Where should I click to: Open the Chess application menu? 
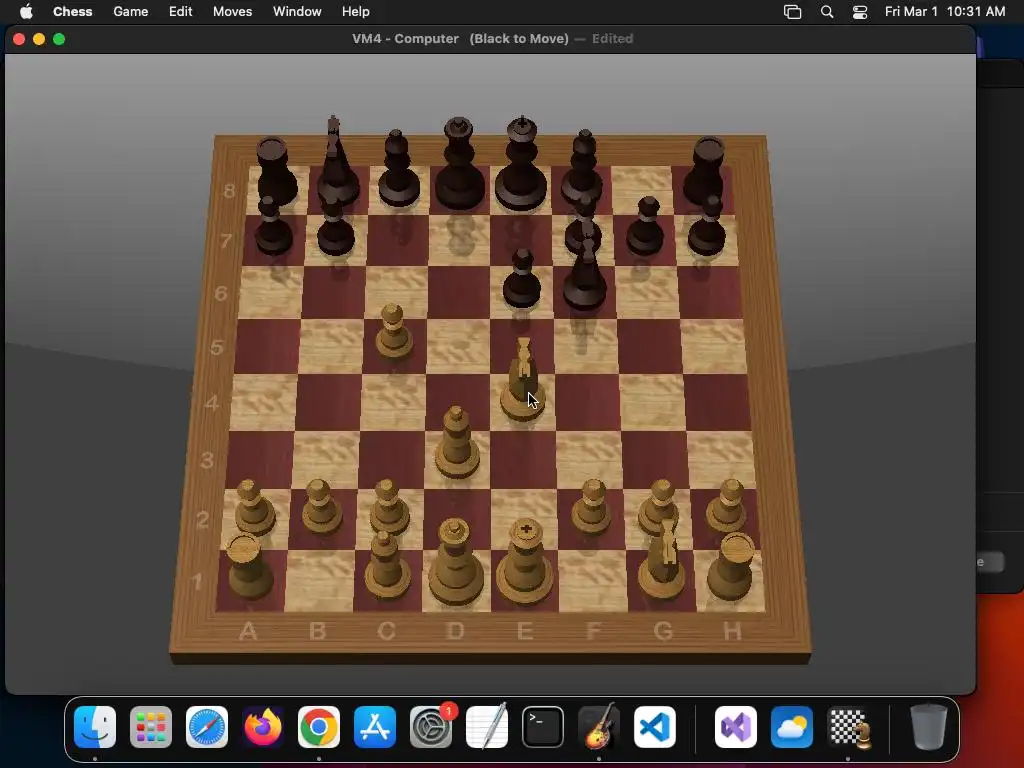click(72, 12)
